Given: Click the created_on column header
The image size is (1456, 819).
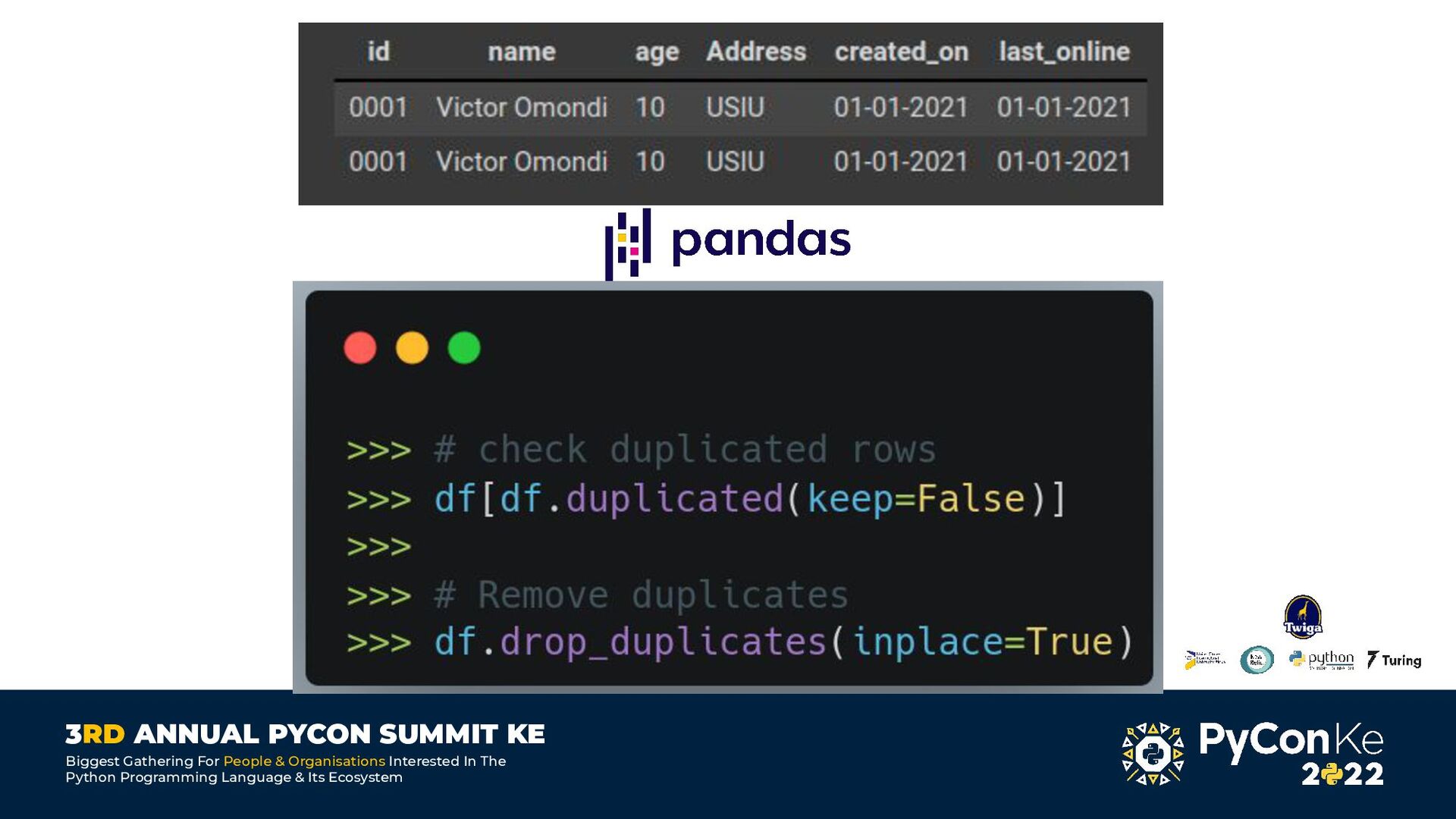Looking at the screenshot, I should click(901, 52).
